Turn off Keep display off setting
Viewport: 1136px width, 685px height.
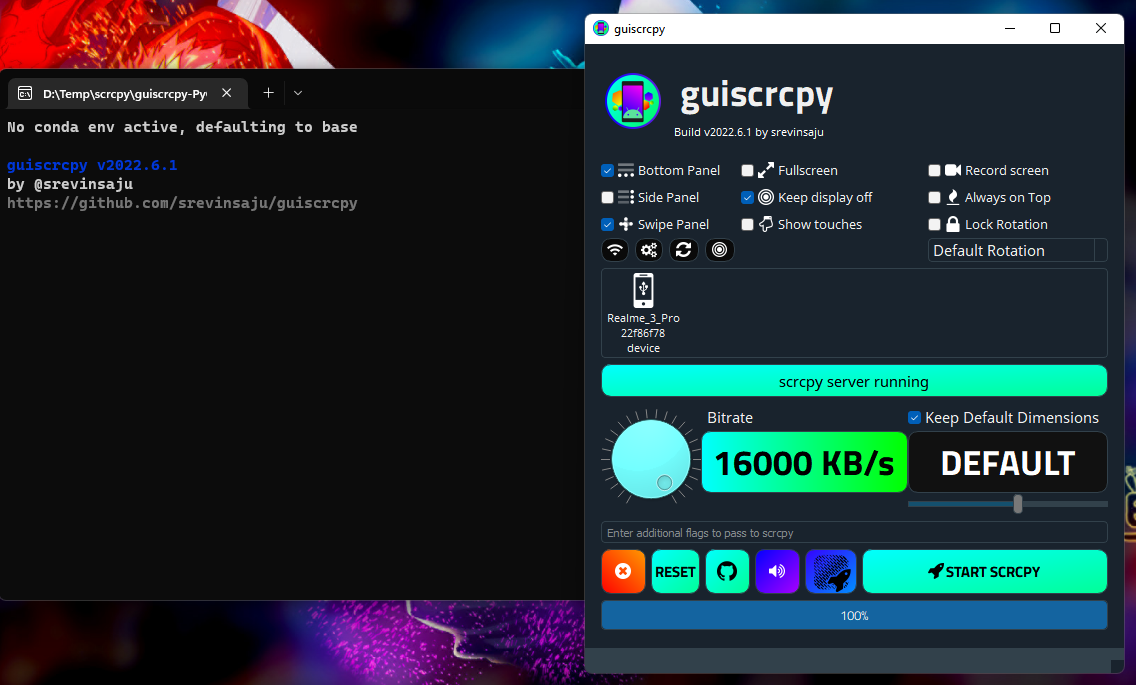747,197
